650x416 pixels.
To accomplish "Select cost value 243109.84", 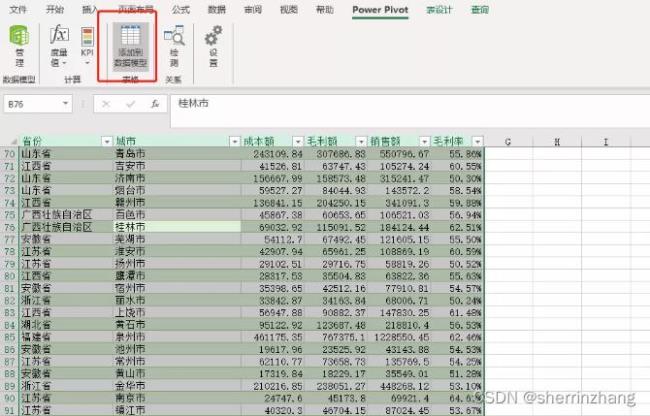I will pyautogui.click(x=273, y=154).
